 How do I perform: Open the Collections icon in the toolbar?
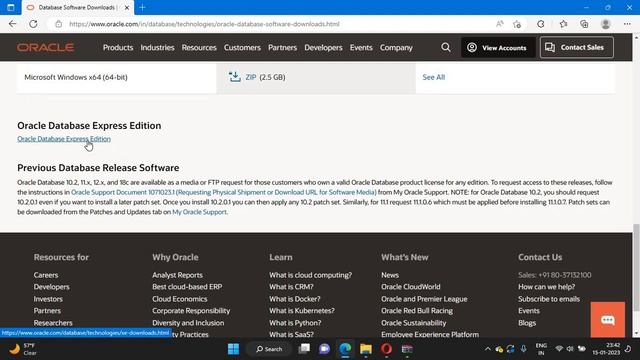click(584, 24)
